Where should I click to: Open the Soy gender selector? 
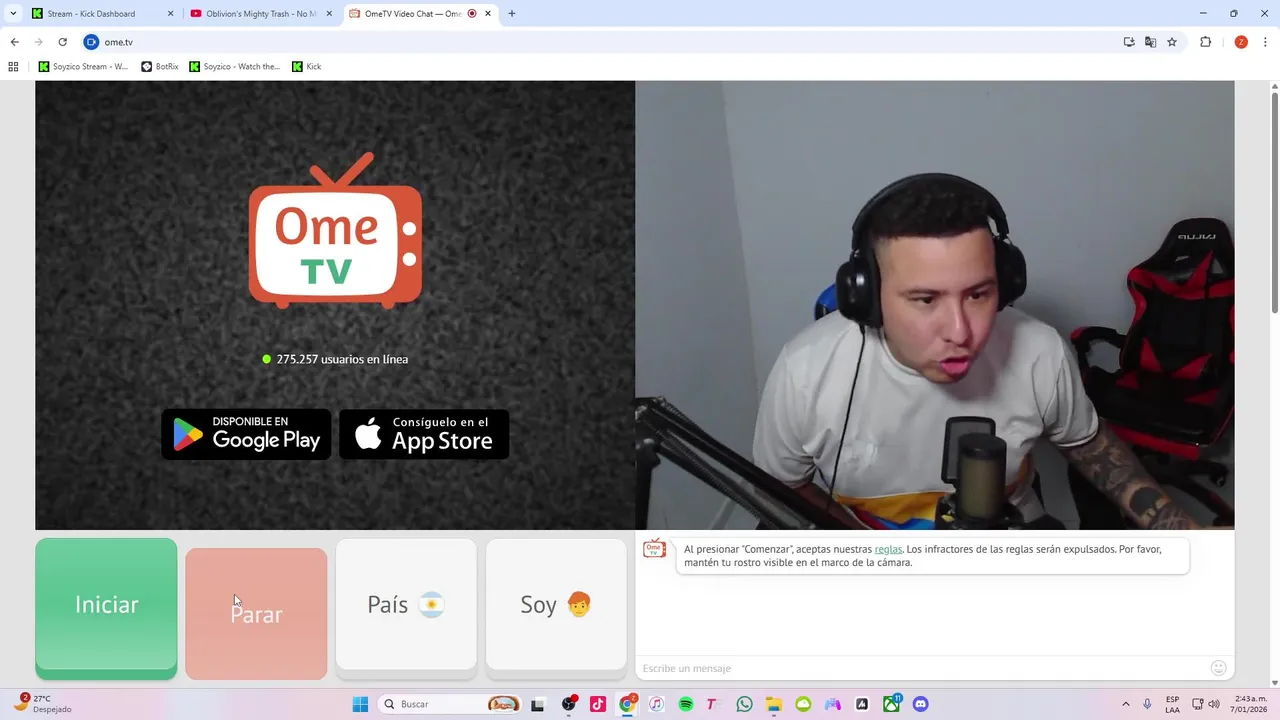point(556,605)
